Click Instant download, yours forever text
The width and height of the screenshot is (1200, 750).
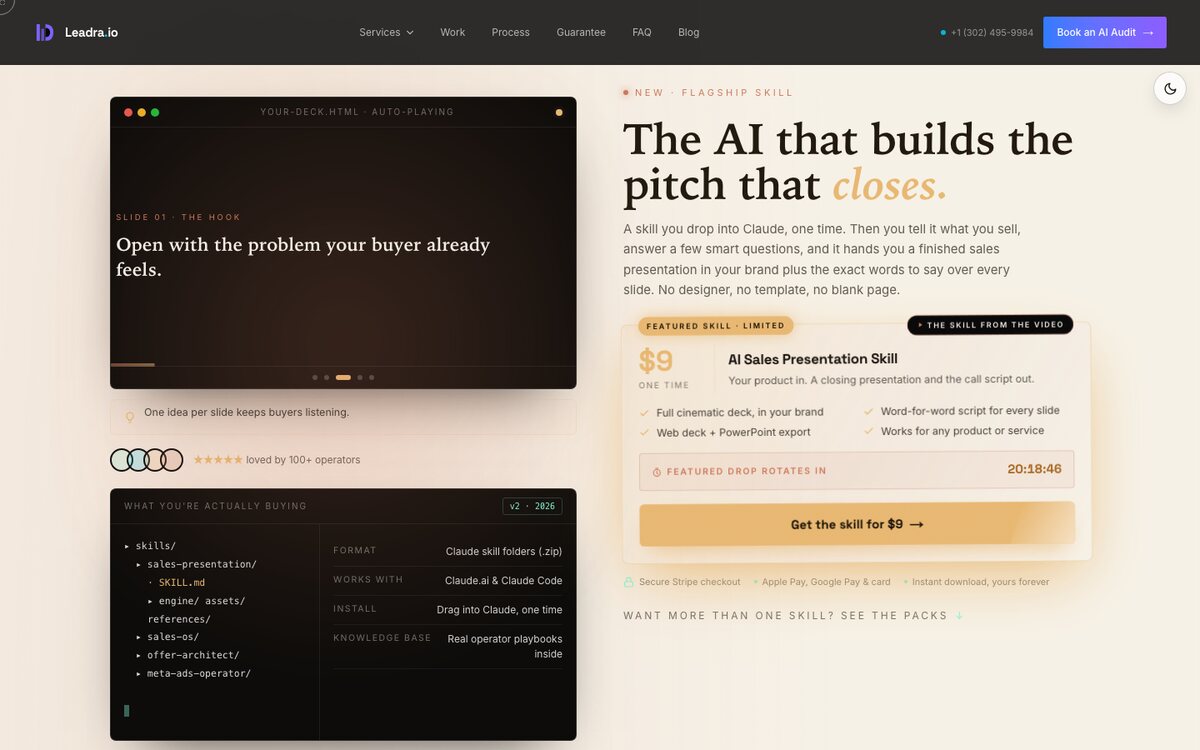981,582
